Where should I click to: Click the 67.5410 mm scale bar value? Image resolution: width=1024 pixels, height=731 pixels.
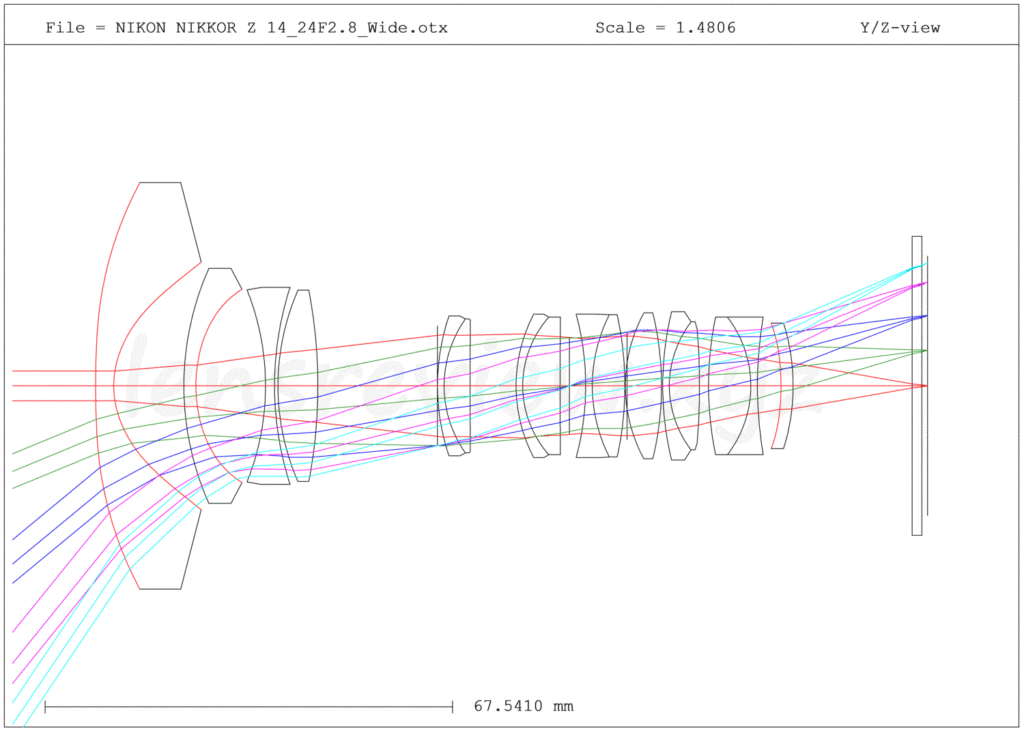click(523, 706)
